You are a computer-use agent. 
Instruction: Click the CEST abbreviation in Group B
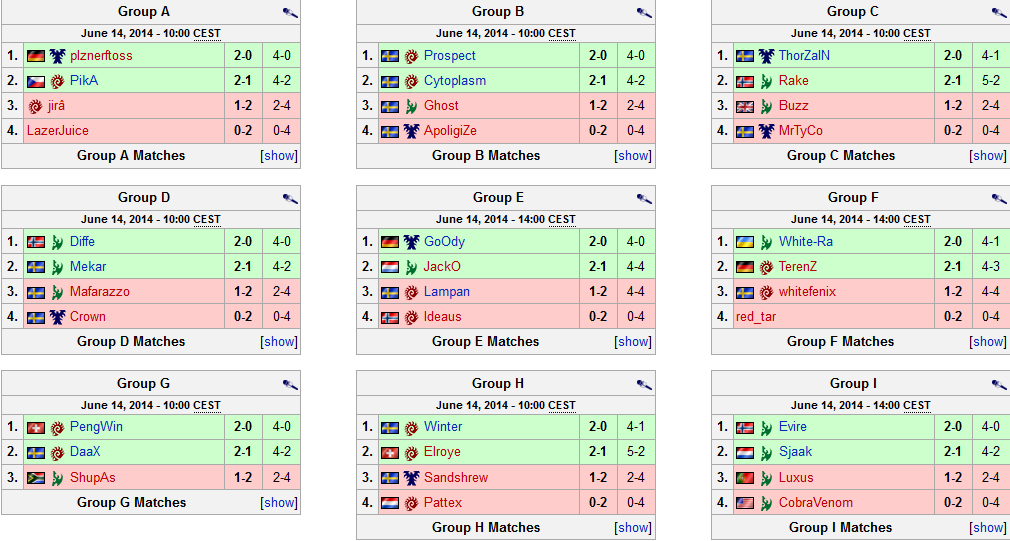coord(561,34)
